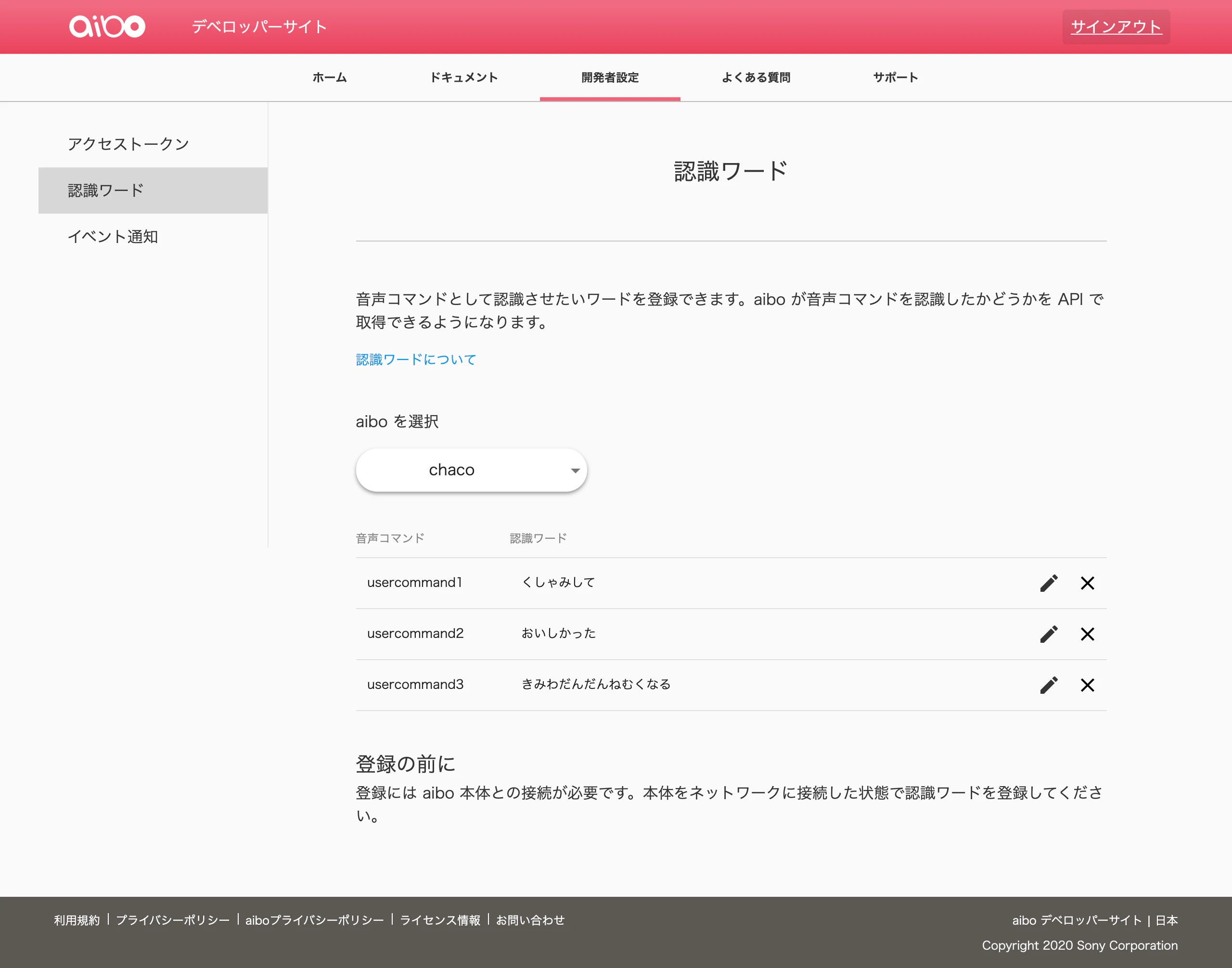Image resolution: width=1232 pixels, height=968 pixels.
Task: Open the ドキュメント tab
Action: tap(464, 77)
